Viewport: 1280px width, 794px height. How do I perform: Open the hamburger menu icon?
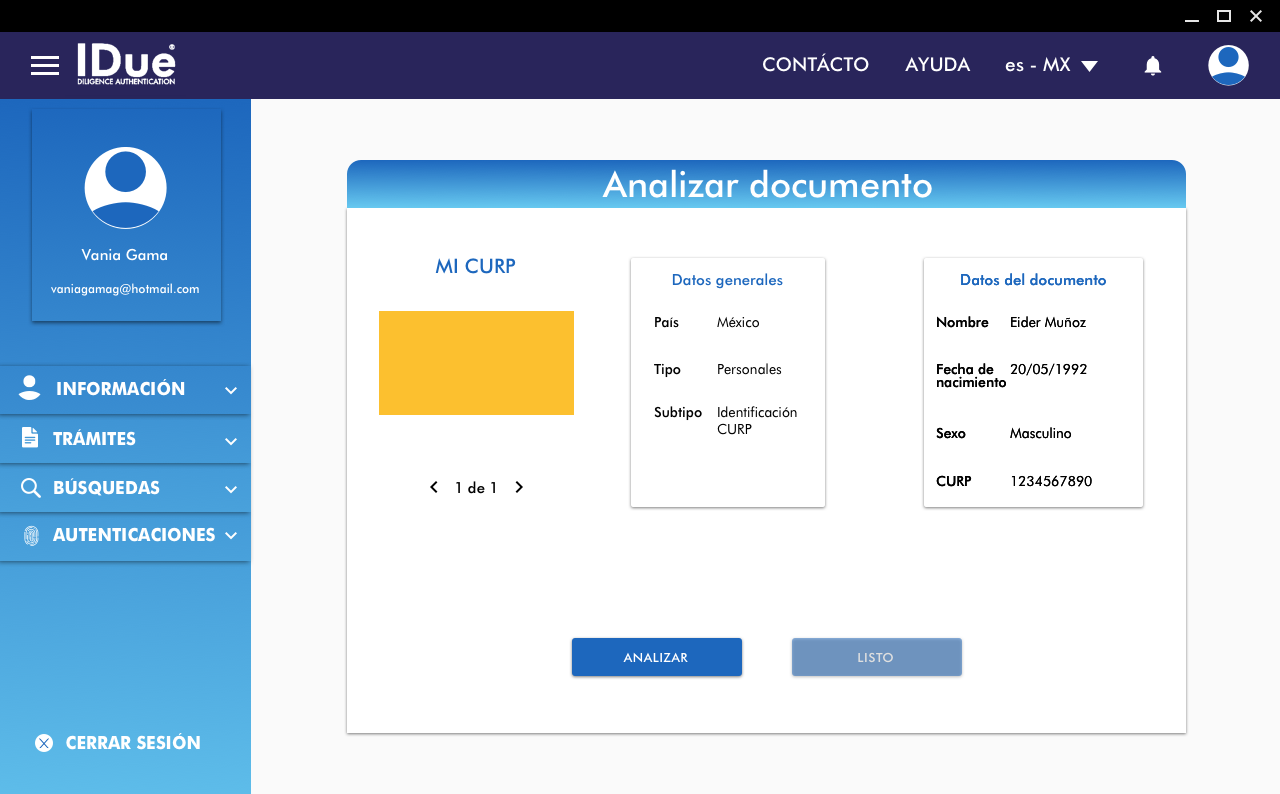pos(45,66)
